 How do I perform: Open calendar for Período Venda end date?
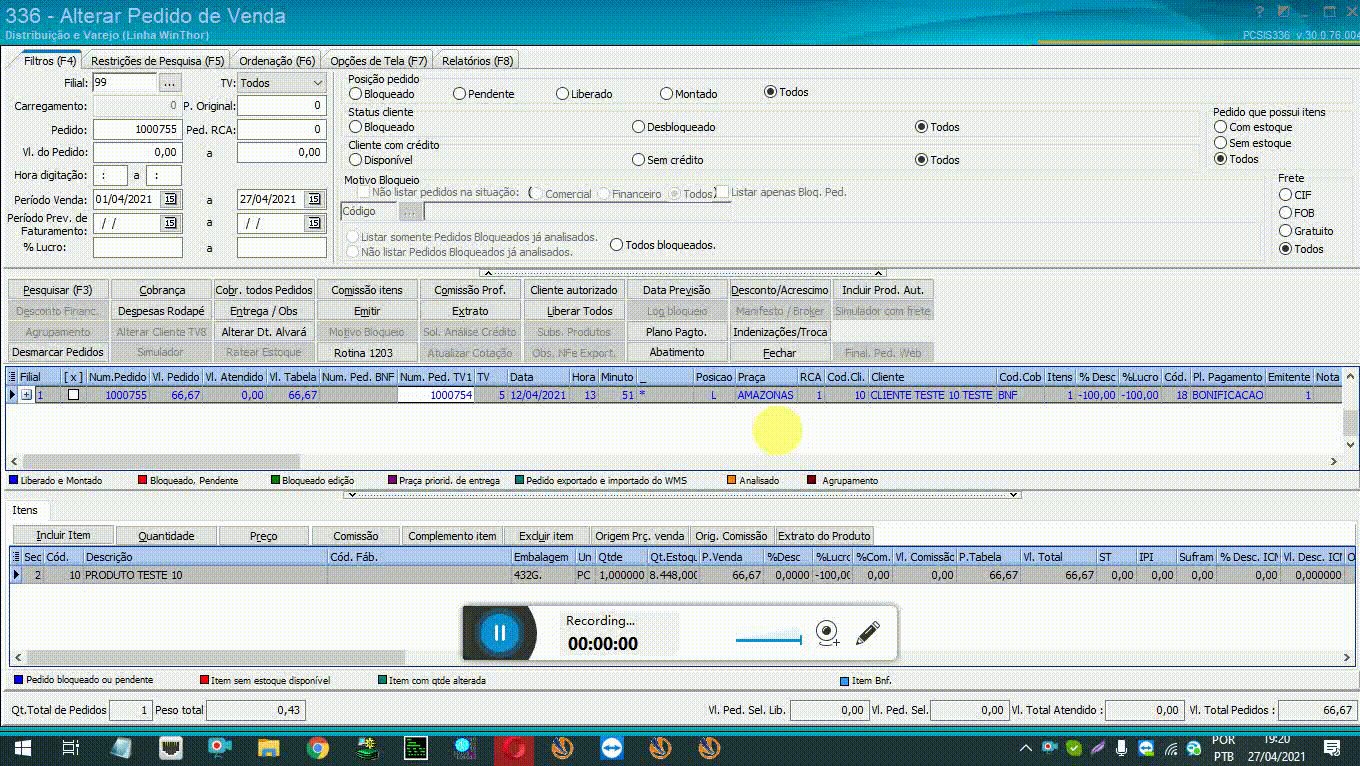click(314, 199)
